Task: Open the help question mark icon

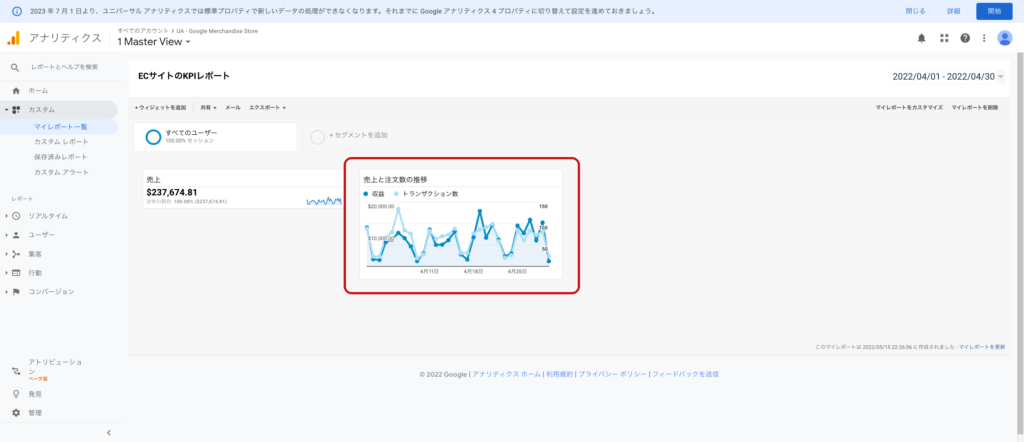Action: [965, 38]
